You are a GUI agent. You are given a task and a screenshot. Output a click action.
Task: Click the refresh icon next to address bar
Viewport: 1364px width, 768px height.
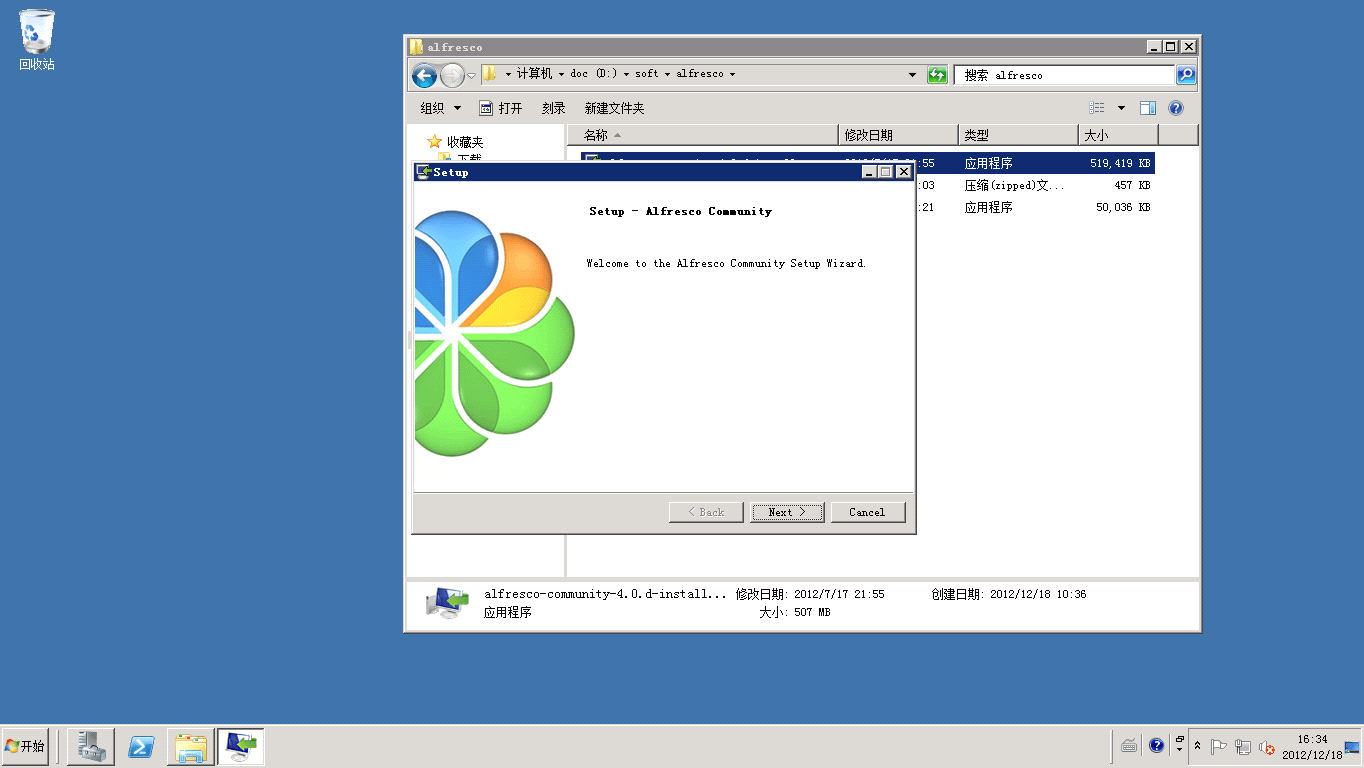[x=937, y=75]
